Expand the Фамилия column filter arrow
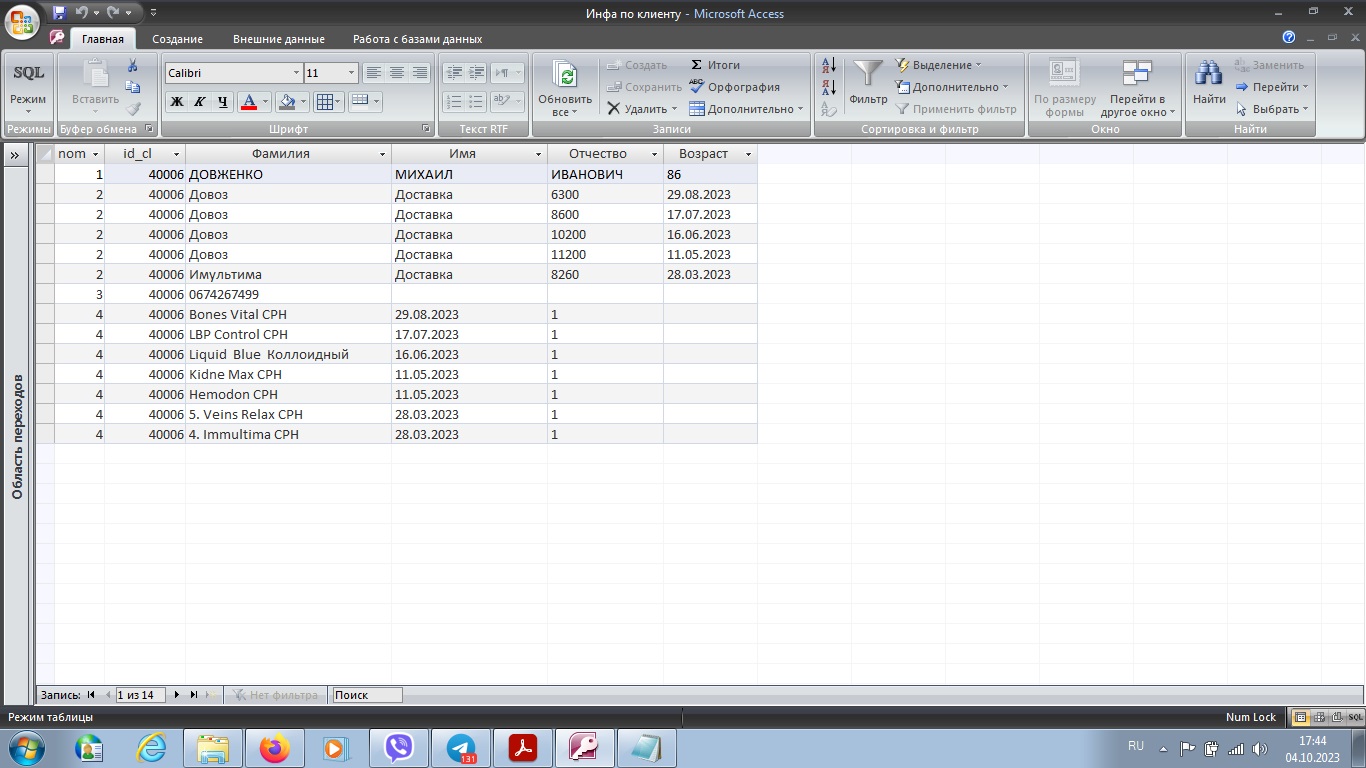The width and height of the screenshot is (1366, 768). [382, 155]
